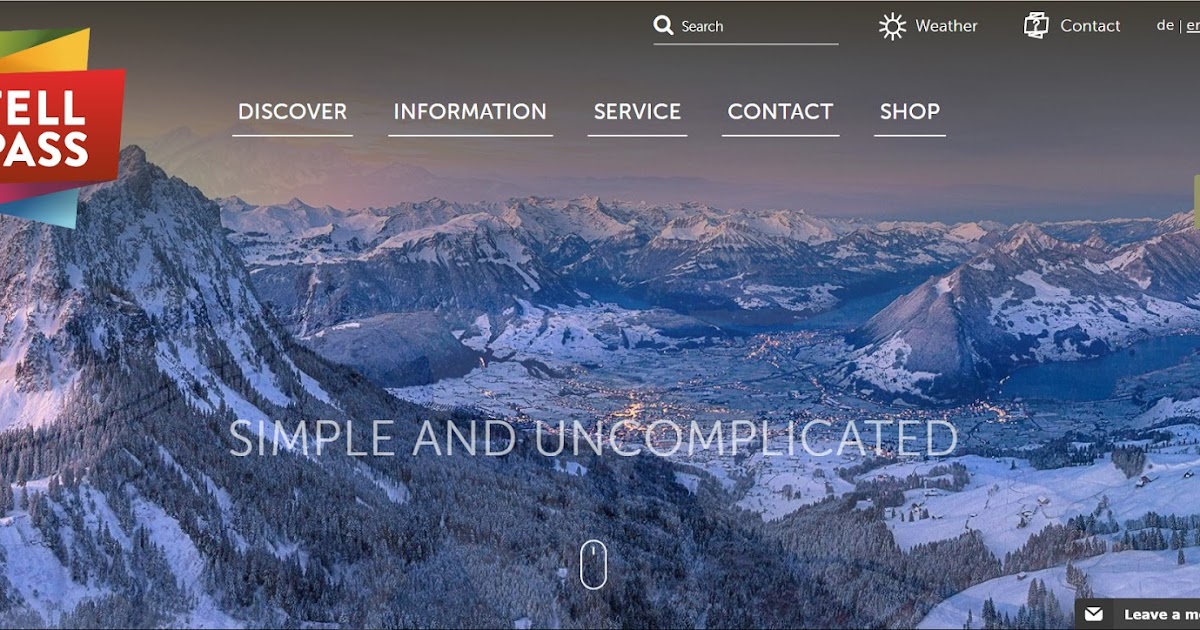This screenshot has width=1200, height=630.
Task: Click the Simple and Uncomplicated headline
Action: point(593,439)
